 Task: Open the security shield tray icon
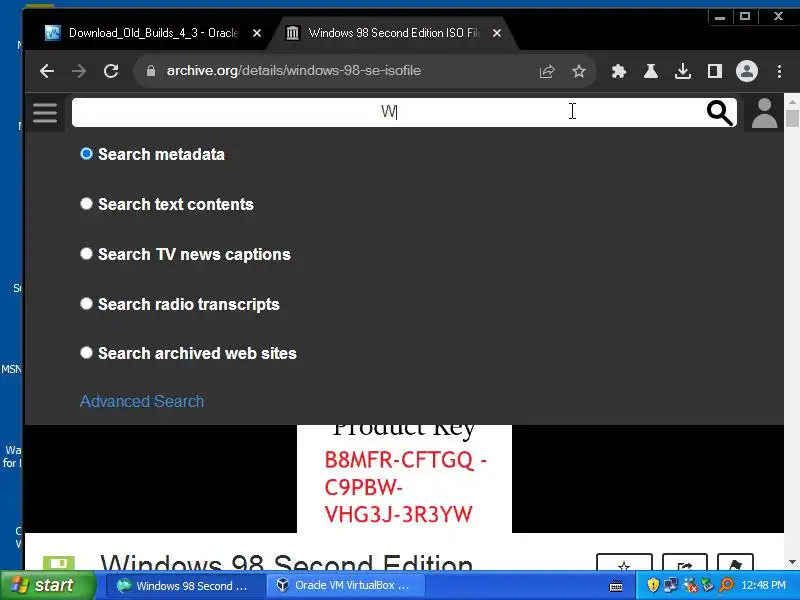coord(653,585)
